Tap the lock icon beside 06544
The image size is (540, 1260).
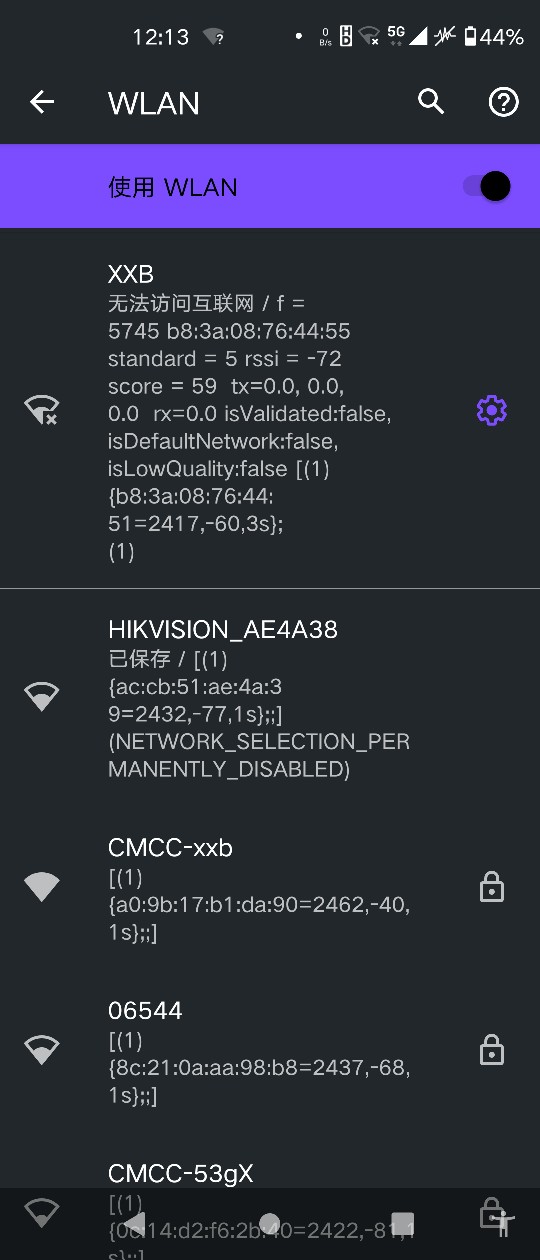tap(492, 1049)
